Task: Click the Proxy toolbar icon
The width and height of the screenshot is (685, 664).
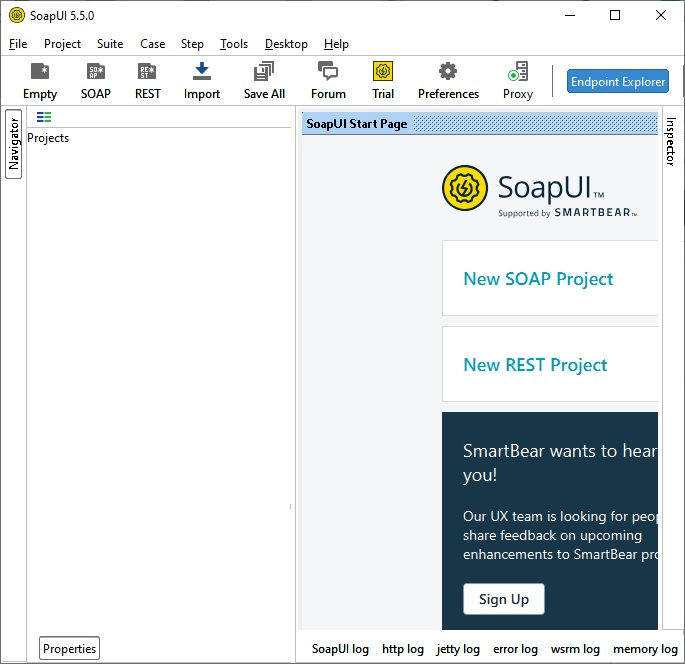Action: (518, 81)
